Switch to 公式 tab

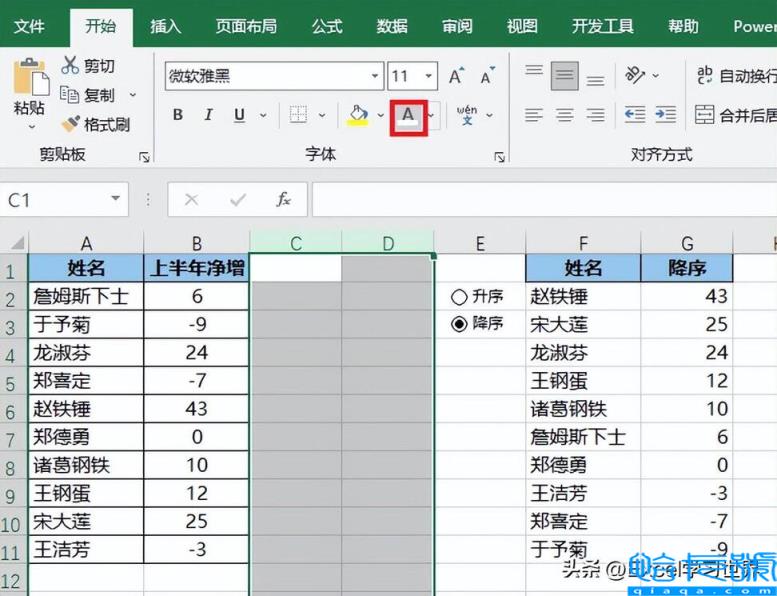tap(327, 26)
